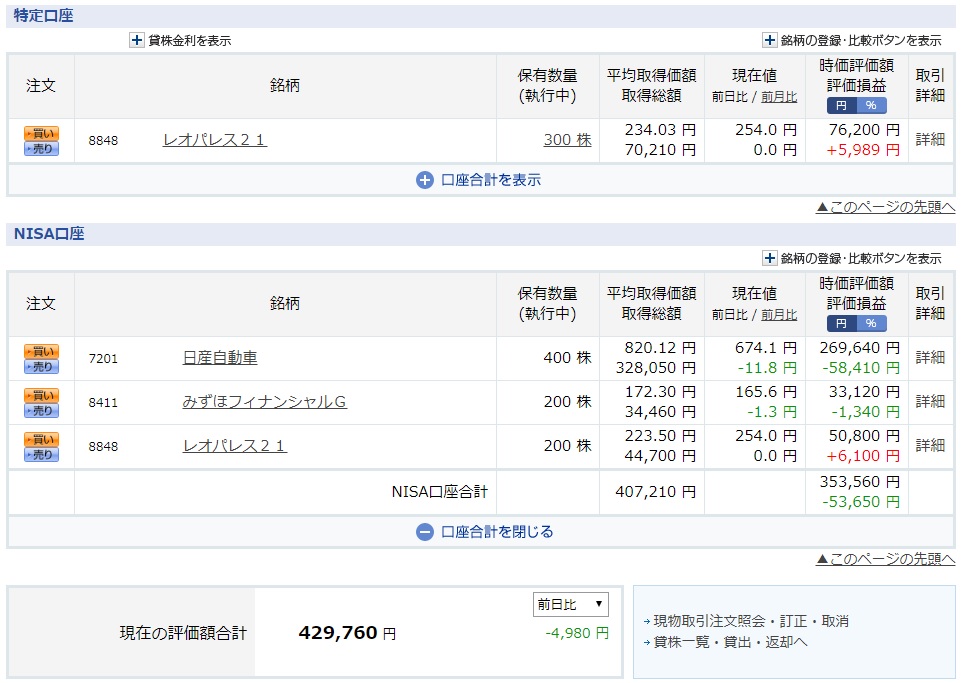Open the 前日比 dropdown near evaluation total
This screenshot has height=683, width=965.
pyautogui.click(x=571, y=604)
